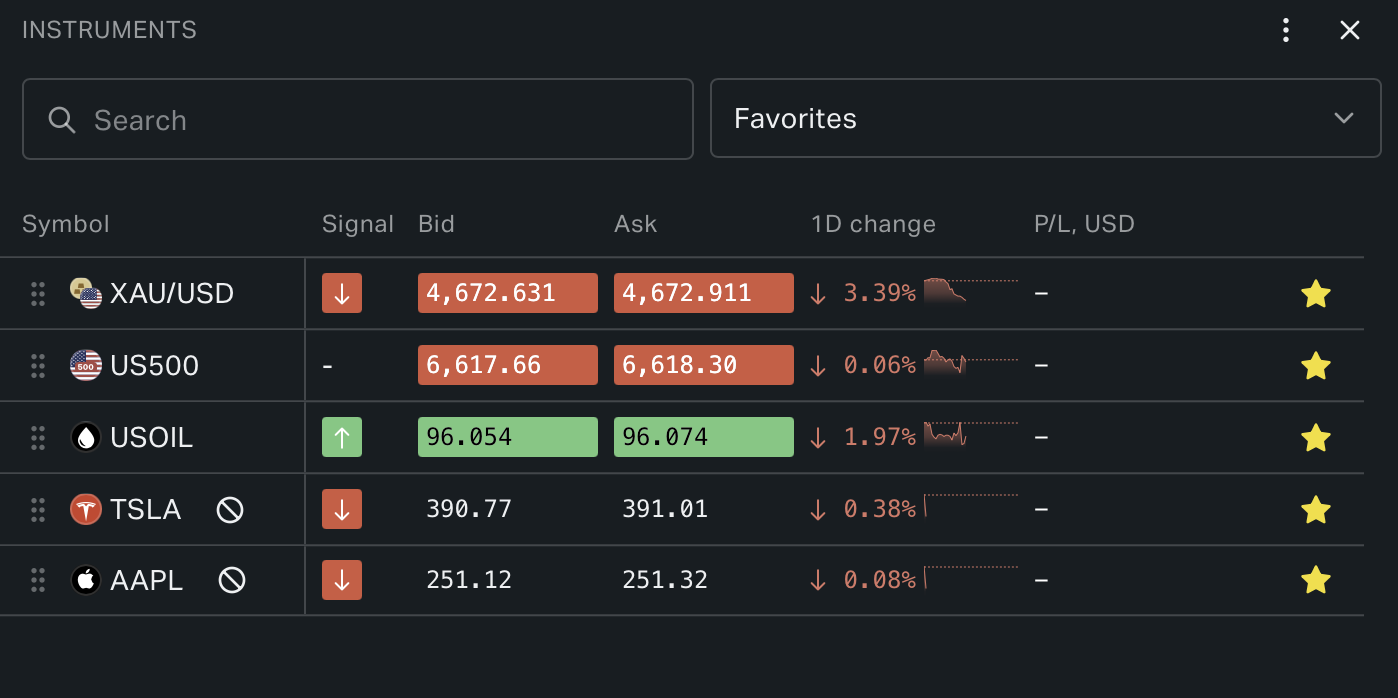Click the US500 index icon

coord(85,365)
